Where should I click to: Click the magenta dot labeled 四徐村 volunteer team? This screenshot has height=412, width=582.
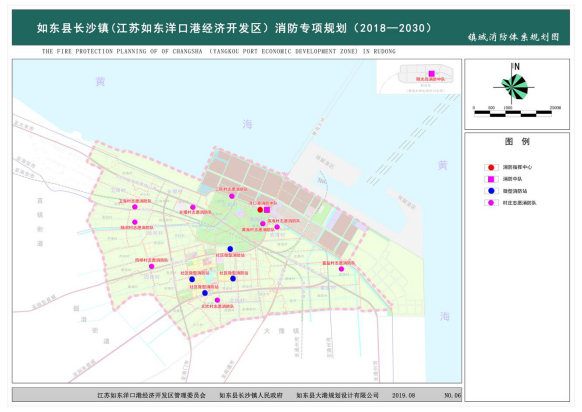pos(151,266)
